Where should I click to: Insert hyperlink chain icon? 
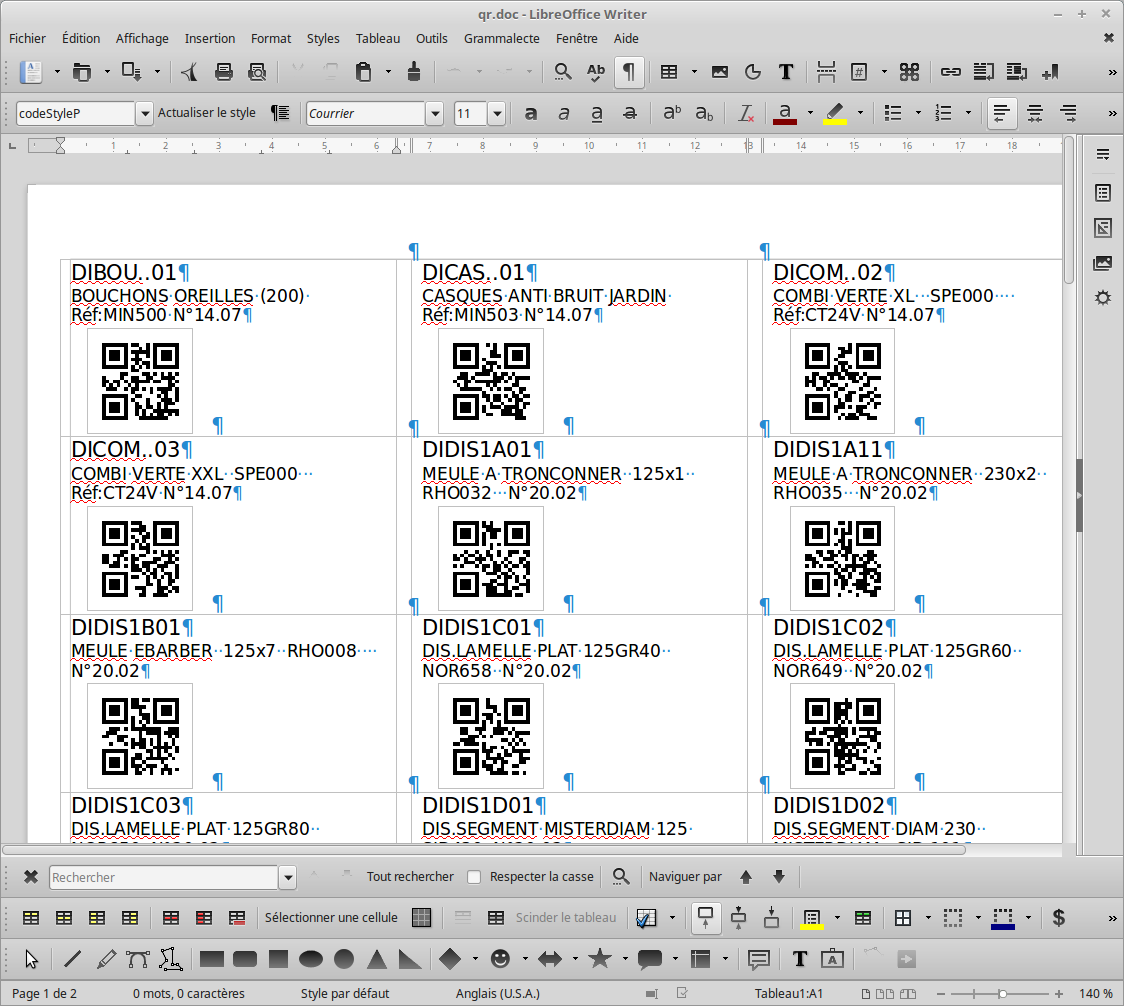(x=951, y=72)
